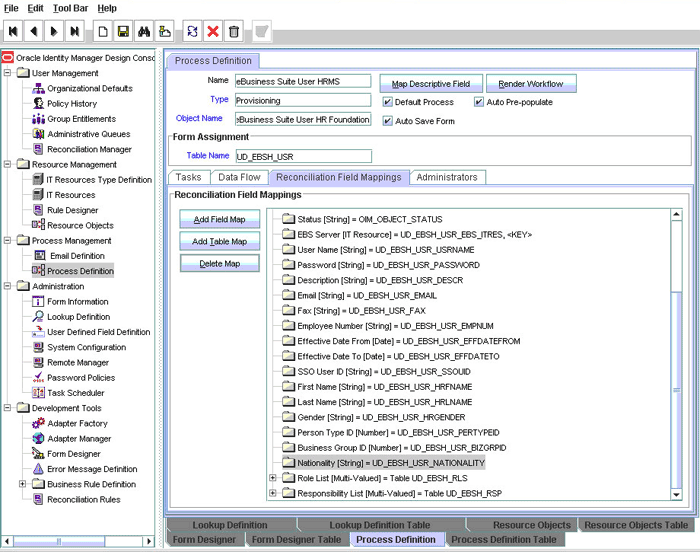This screenshot has width=700, height=552.
Task: Select Employee Number [String] mapping row
Action: pyautogui.click(x=388, y=326)
